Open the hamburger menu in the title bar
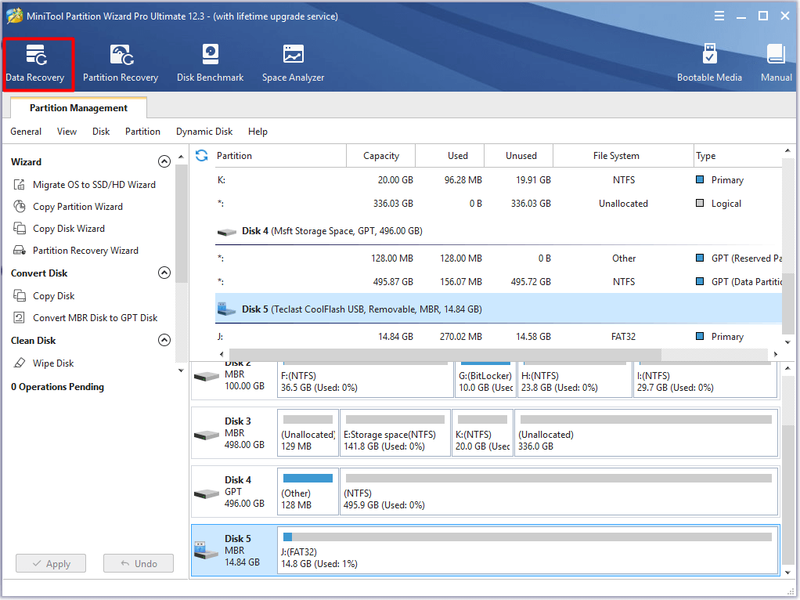The height and width of the screenshot is (600, 800). pos(719,16)
